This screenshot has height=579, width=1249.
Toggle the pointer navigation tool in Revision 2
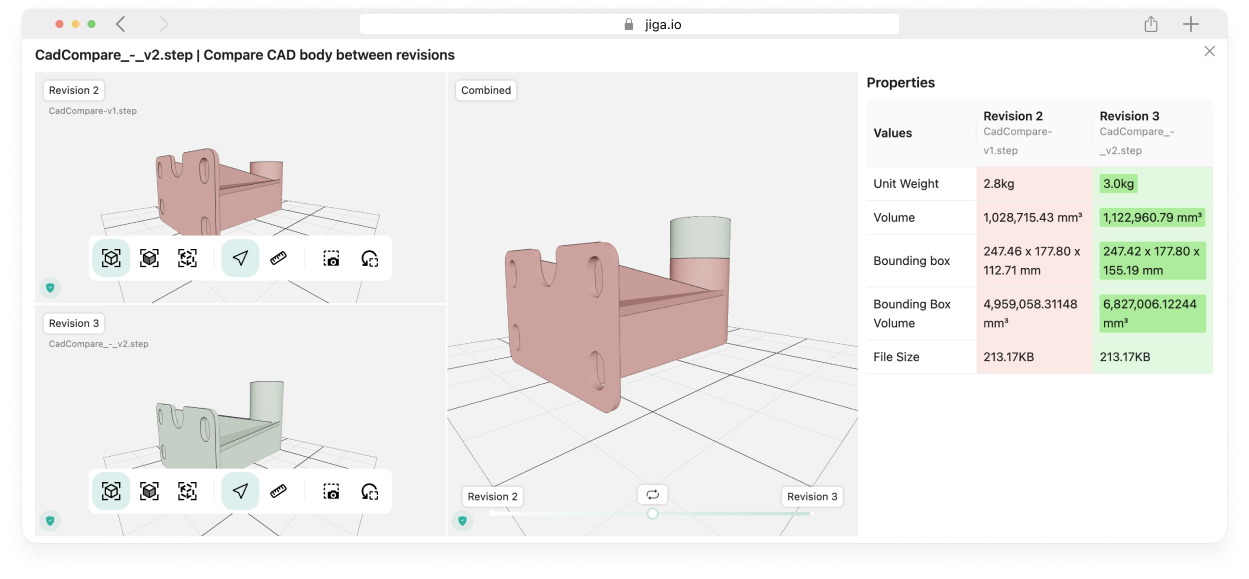point(240,258)
